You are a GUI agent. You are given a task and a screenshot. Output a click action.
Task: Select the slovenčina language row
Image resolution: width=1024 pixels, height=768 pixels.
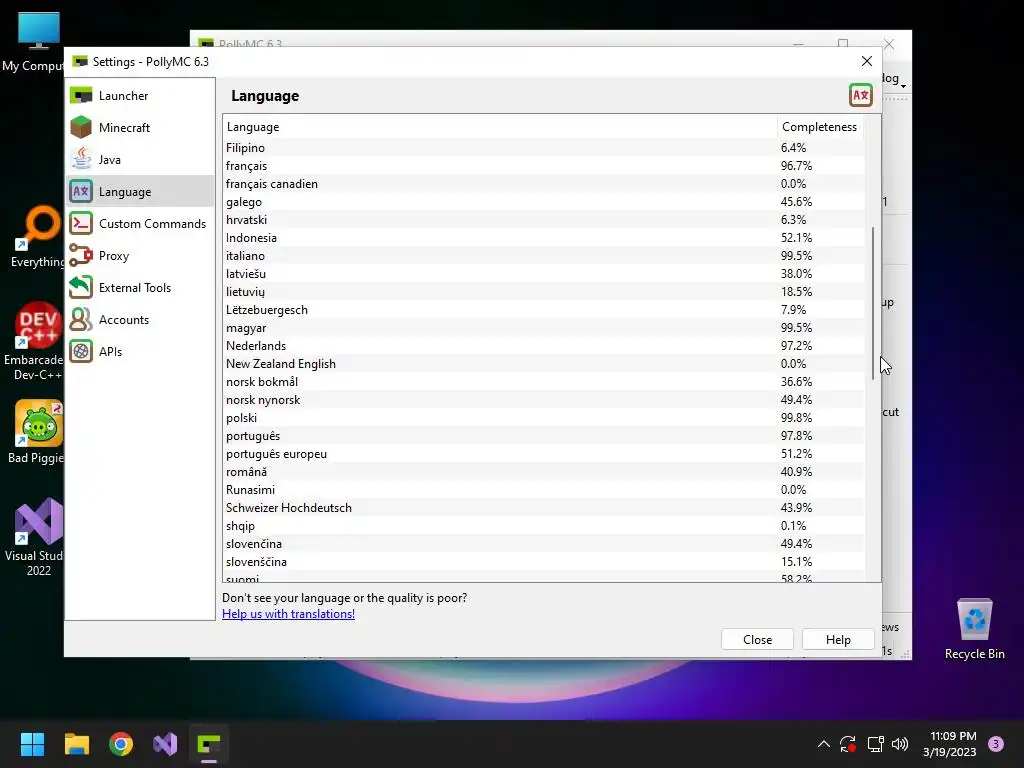coord(544,544)
